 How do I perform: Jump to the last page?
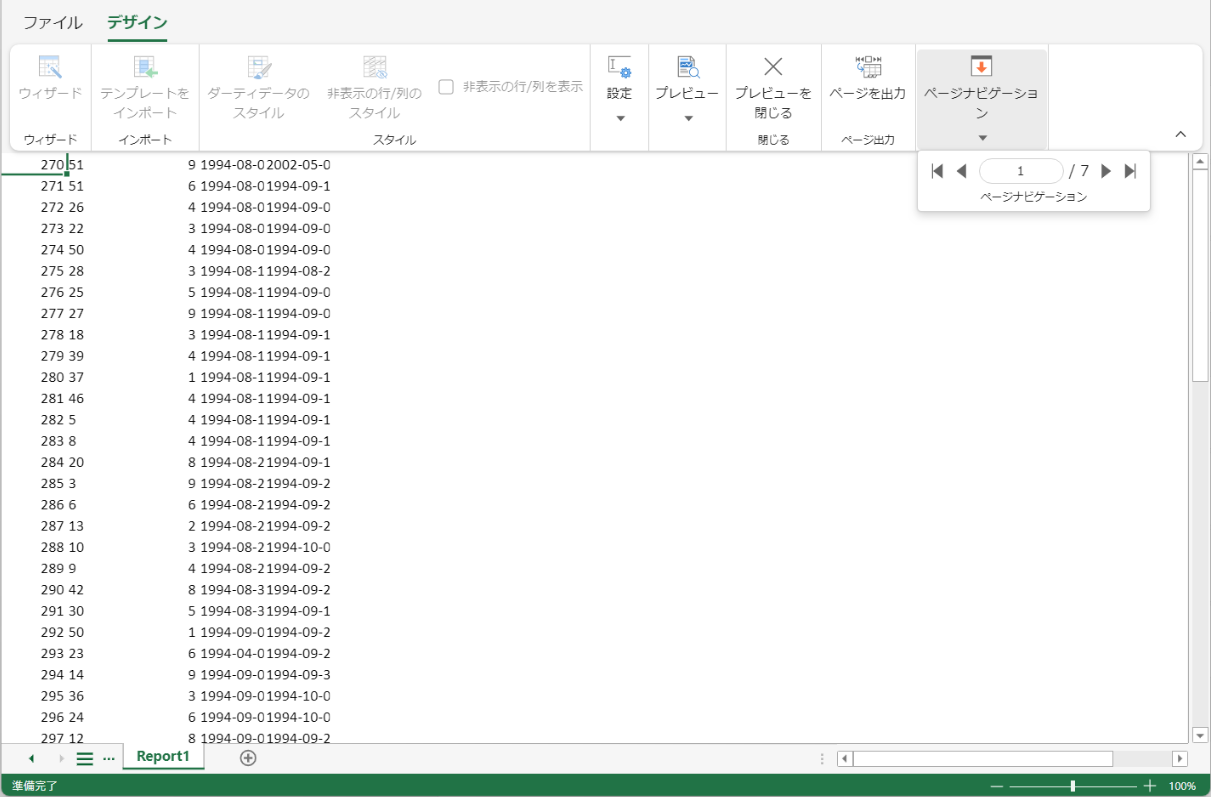[1131, 171]
